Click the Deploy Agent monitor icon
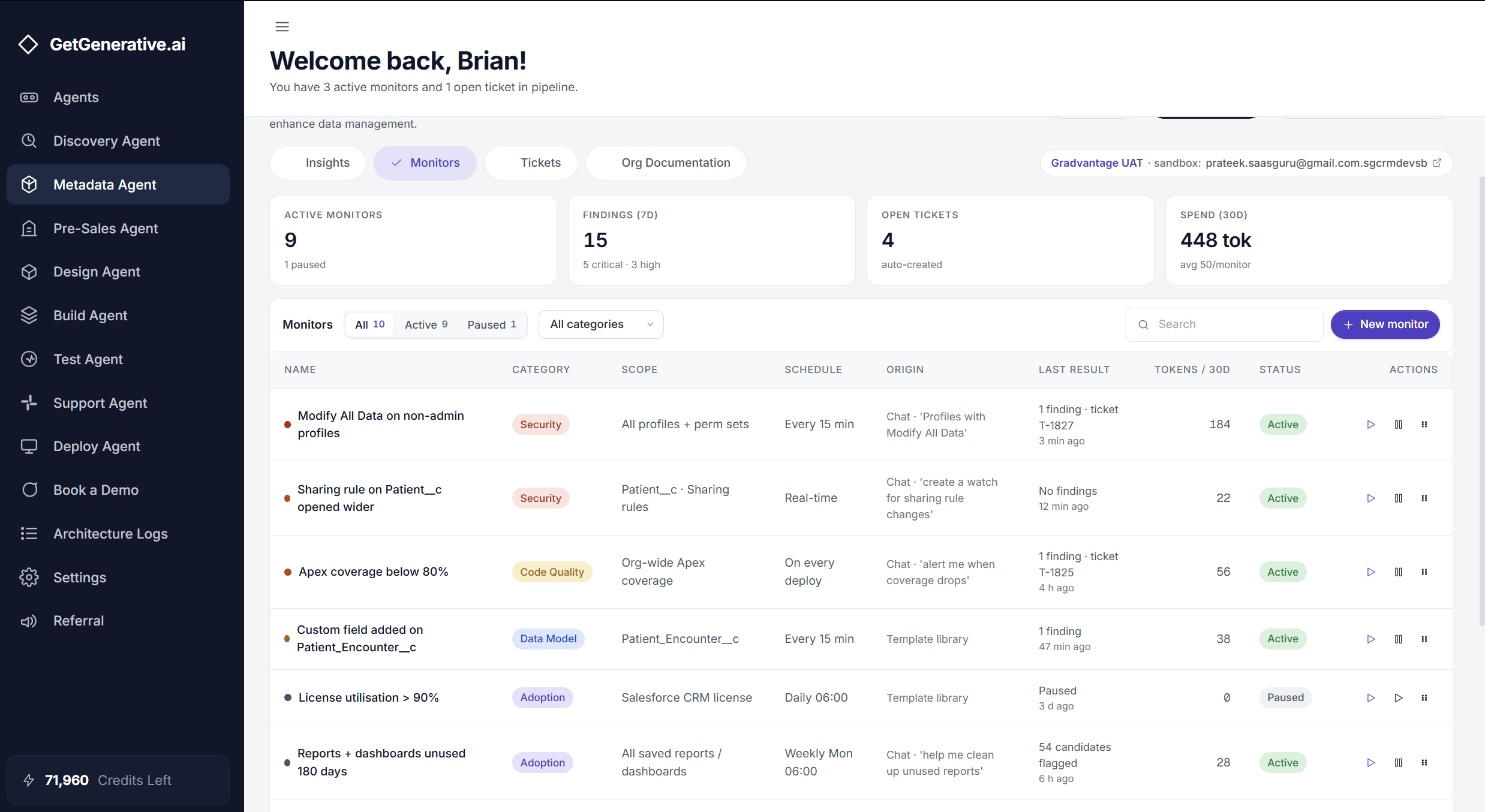 coord(29,446)
